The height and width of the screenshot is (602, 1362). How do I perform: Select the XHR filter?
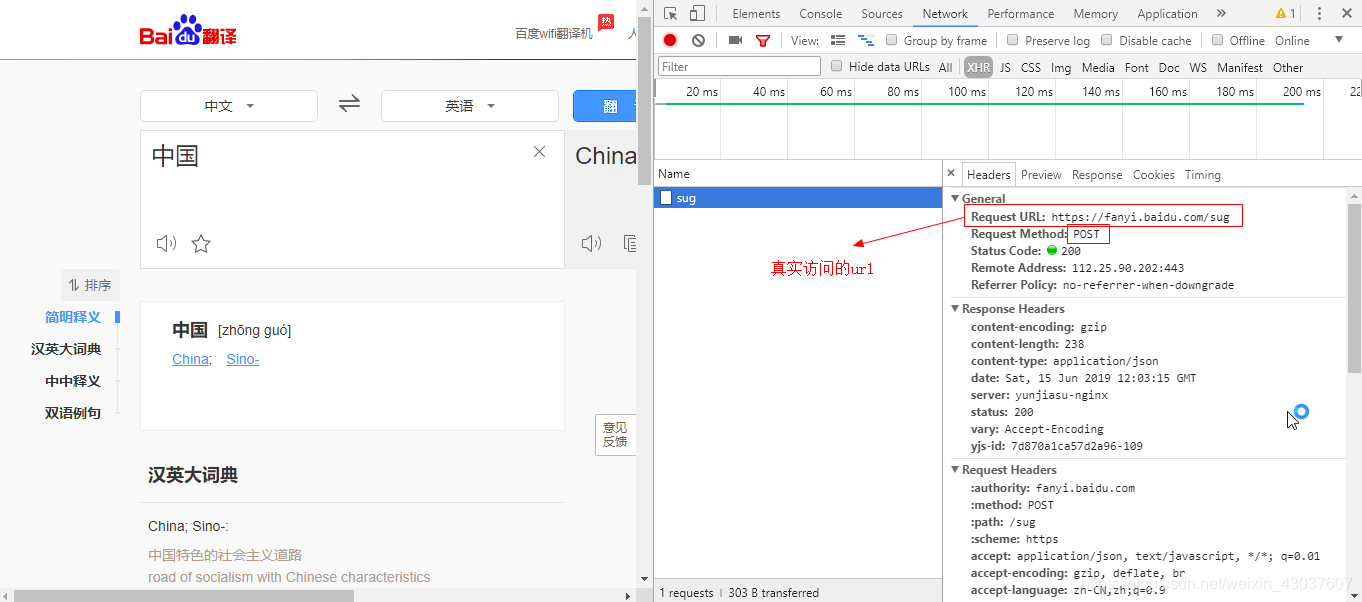pos(978,67)
